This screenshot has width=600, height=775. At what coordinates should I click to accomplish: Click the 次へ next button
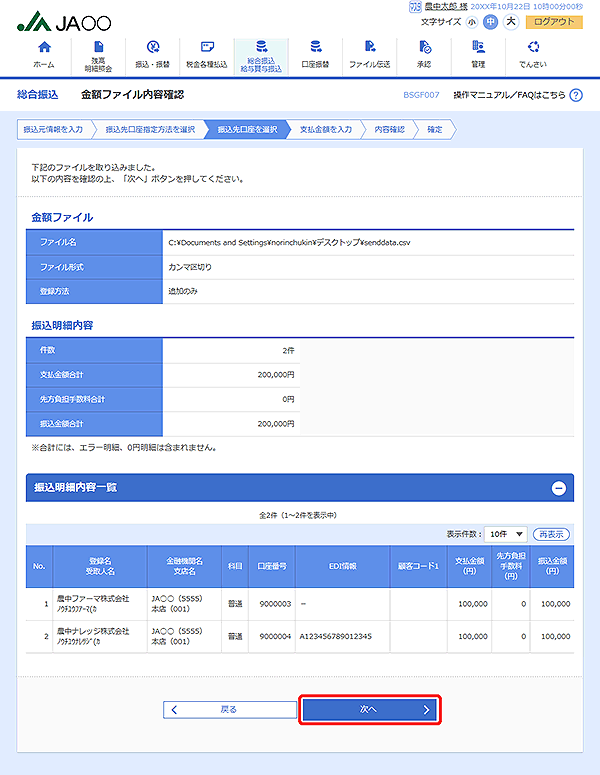click(x=370, y=710)
